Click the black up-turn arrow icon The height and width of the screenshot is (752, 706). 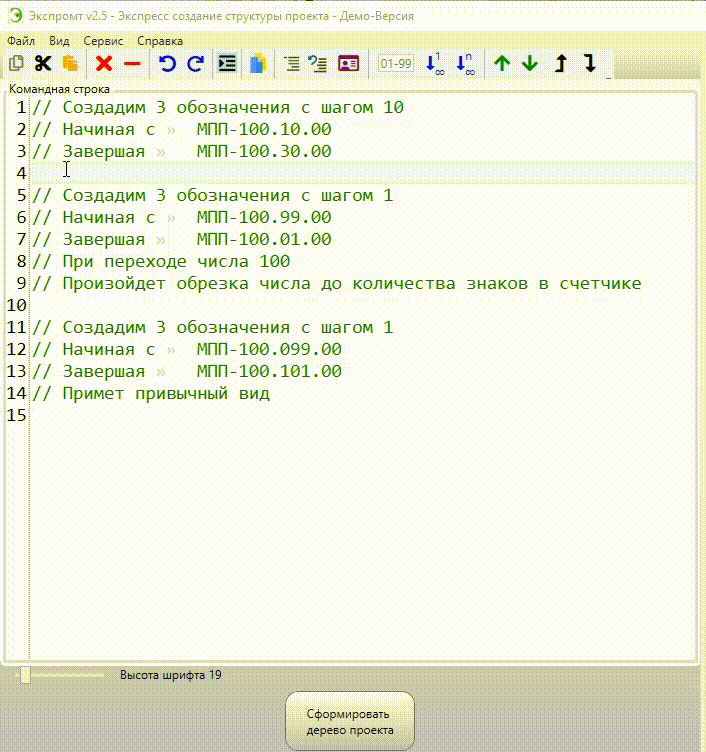(x=561, y=63)
